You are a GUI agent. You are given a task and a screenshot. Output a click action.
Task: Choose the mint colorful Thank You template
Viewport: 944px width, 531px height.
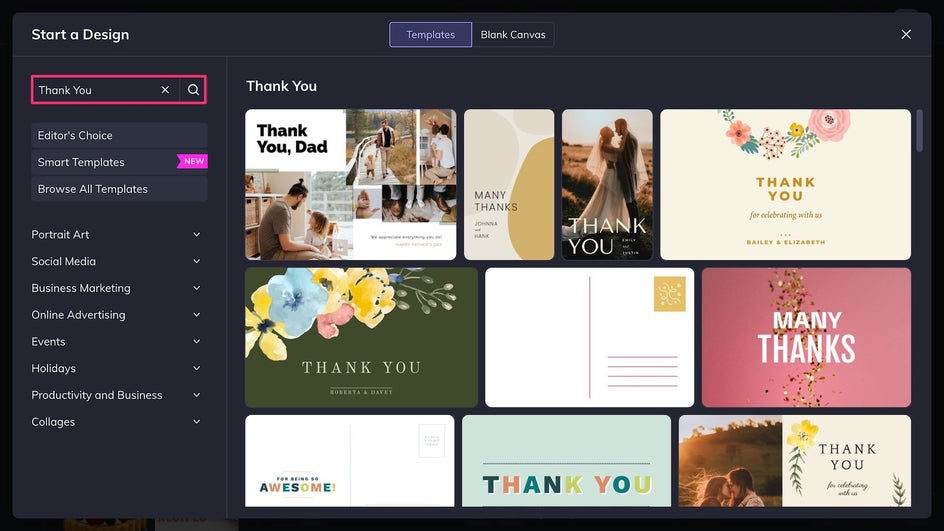[x=566, y=461]
